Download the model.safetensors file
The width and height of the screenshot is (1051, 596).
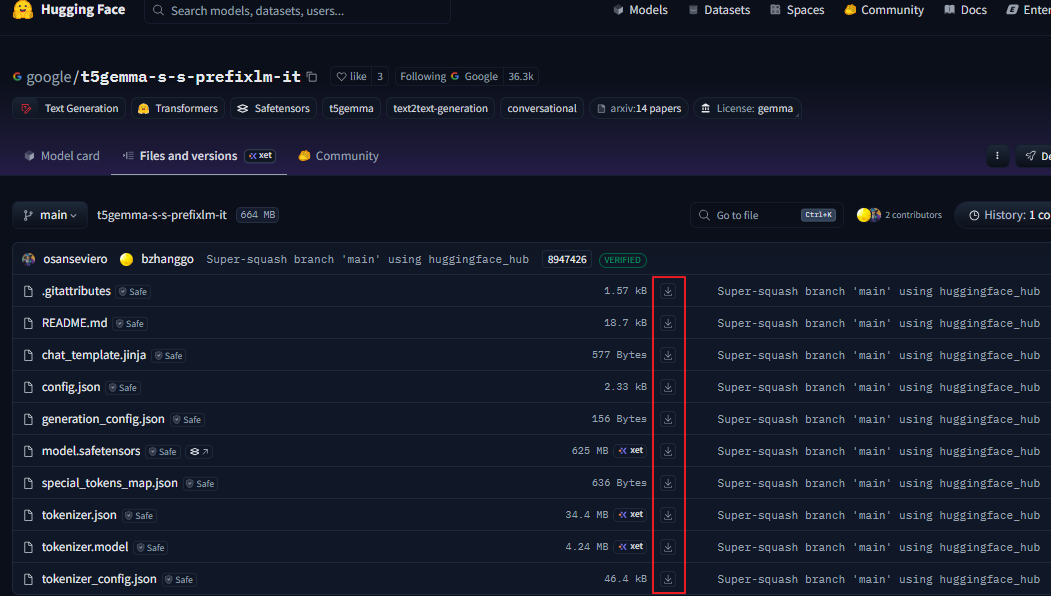(668, 451)
